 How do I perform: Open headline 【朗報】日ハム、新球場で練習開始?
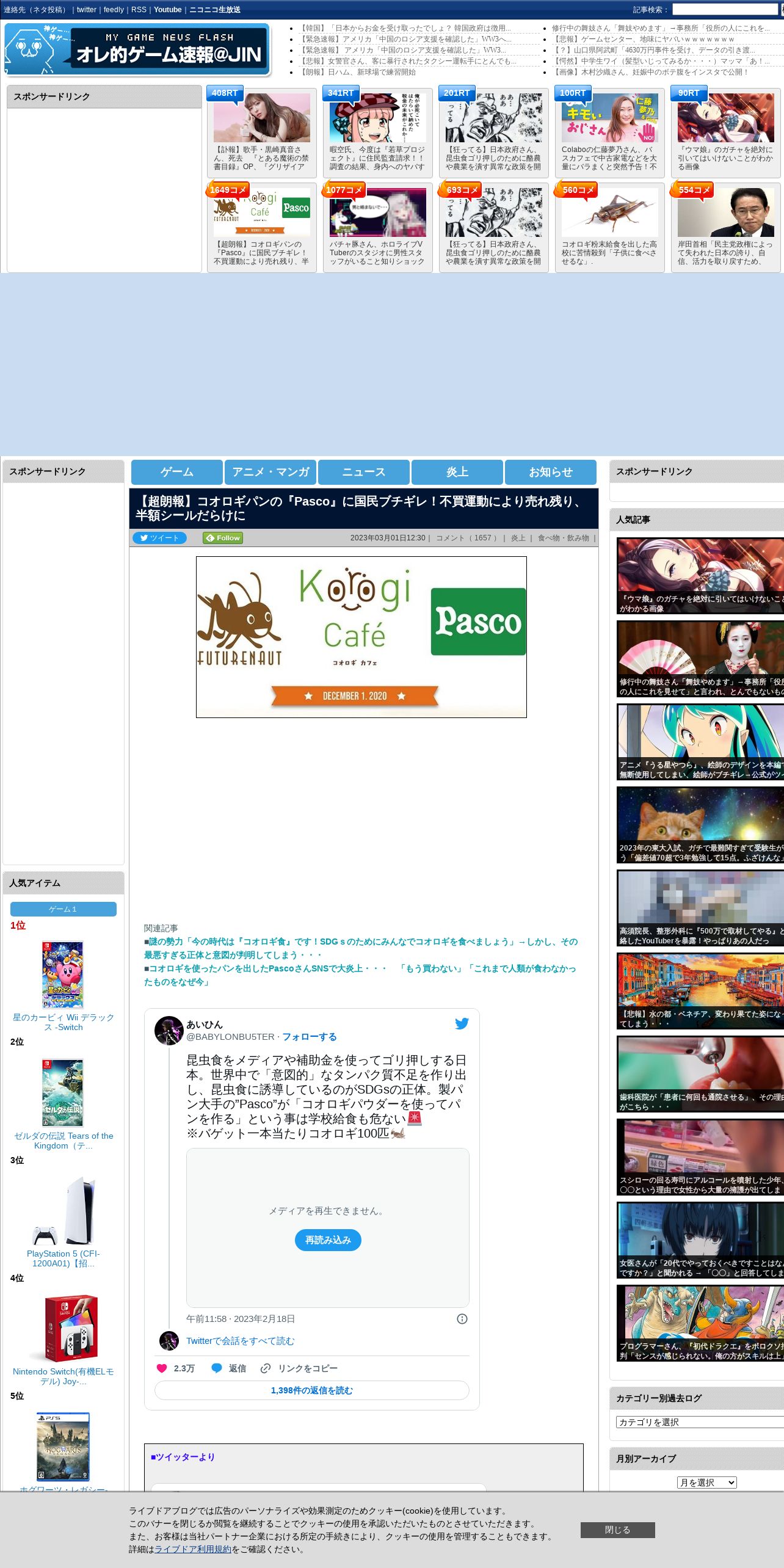(x=357, y=72)
